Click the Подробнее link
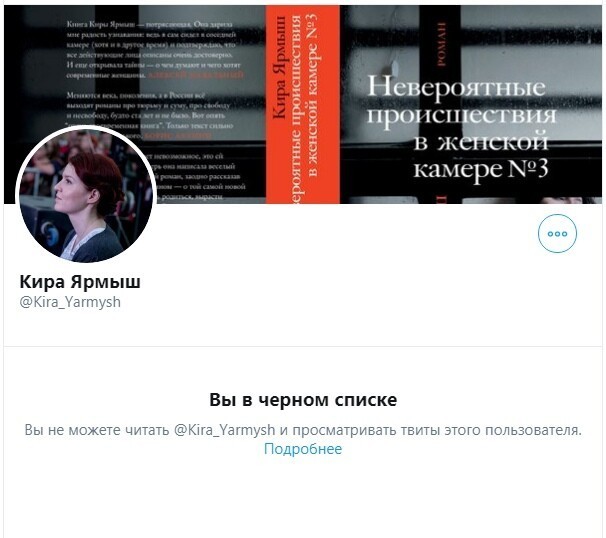 point(303,449)
